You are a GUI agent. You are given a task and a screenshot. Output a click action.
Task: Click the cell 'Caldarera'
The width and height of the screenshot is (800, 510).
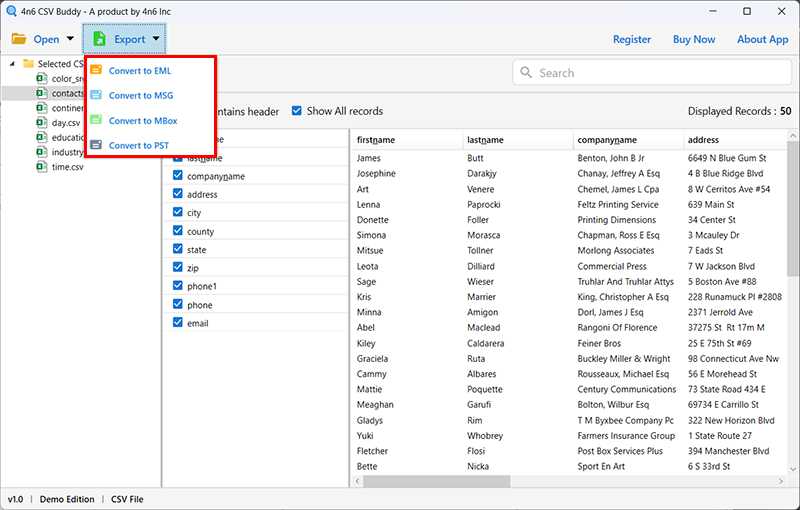(485, 343)
